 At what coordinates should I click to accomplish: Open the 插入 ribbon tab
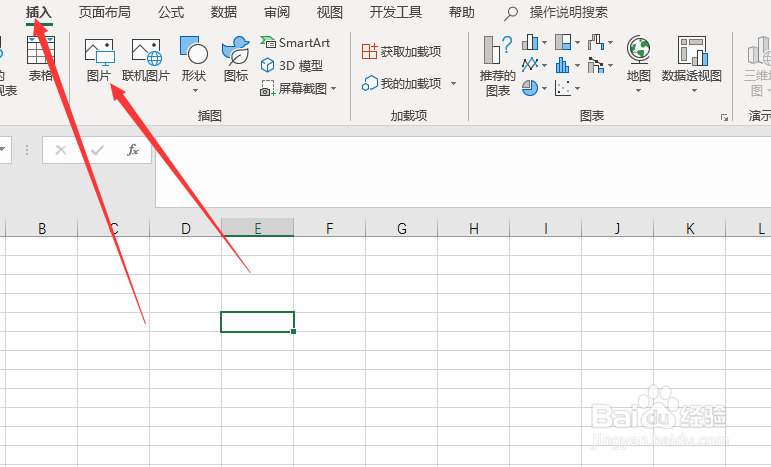coord(39,12)
